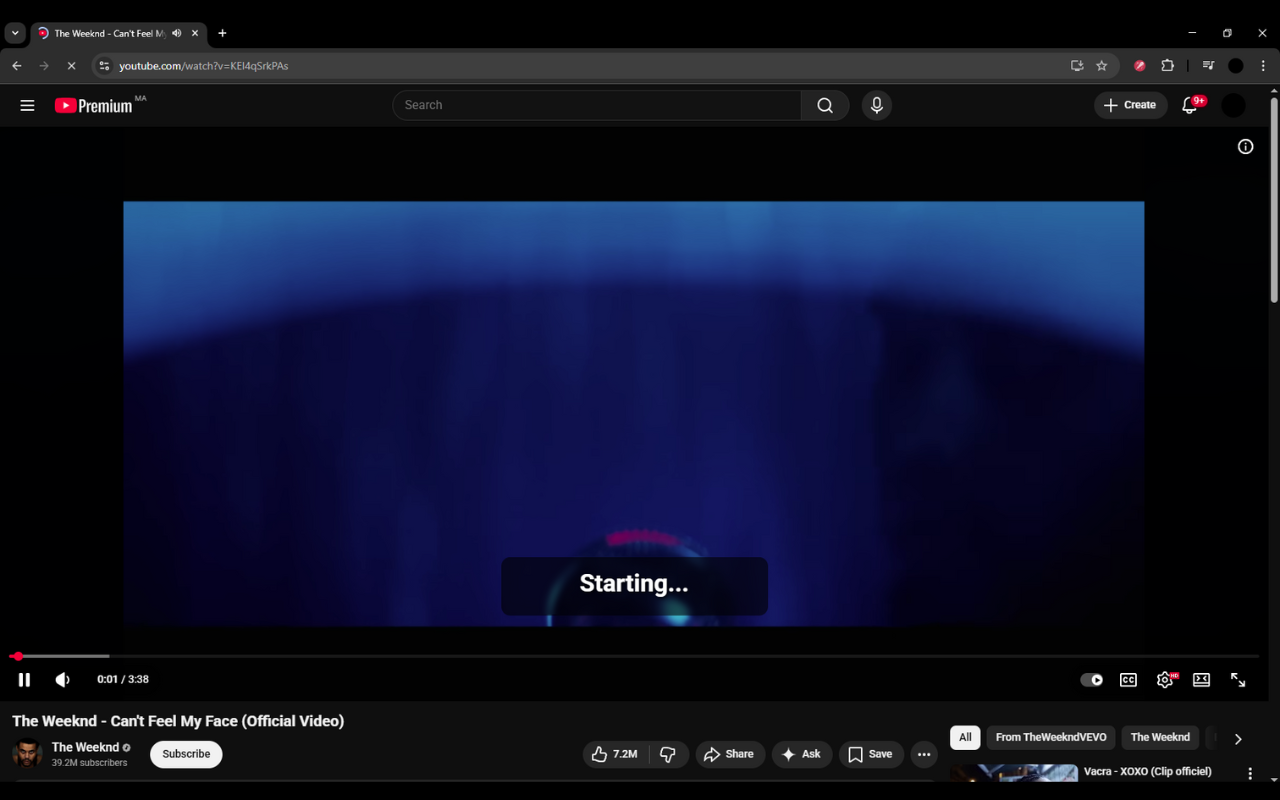
Task: Focus the YouTube search field
Action: pyautogui.click(x=597, y=105)
